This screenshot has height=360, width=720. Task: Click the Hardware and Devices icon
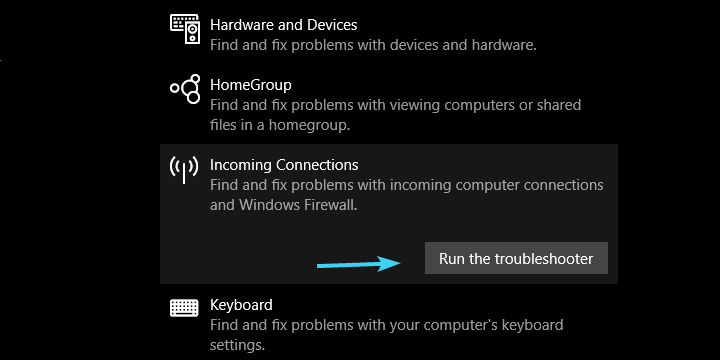coord(185,29)
